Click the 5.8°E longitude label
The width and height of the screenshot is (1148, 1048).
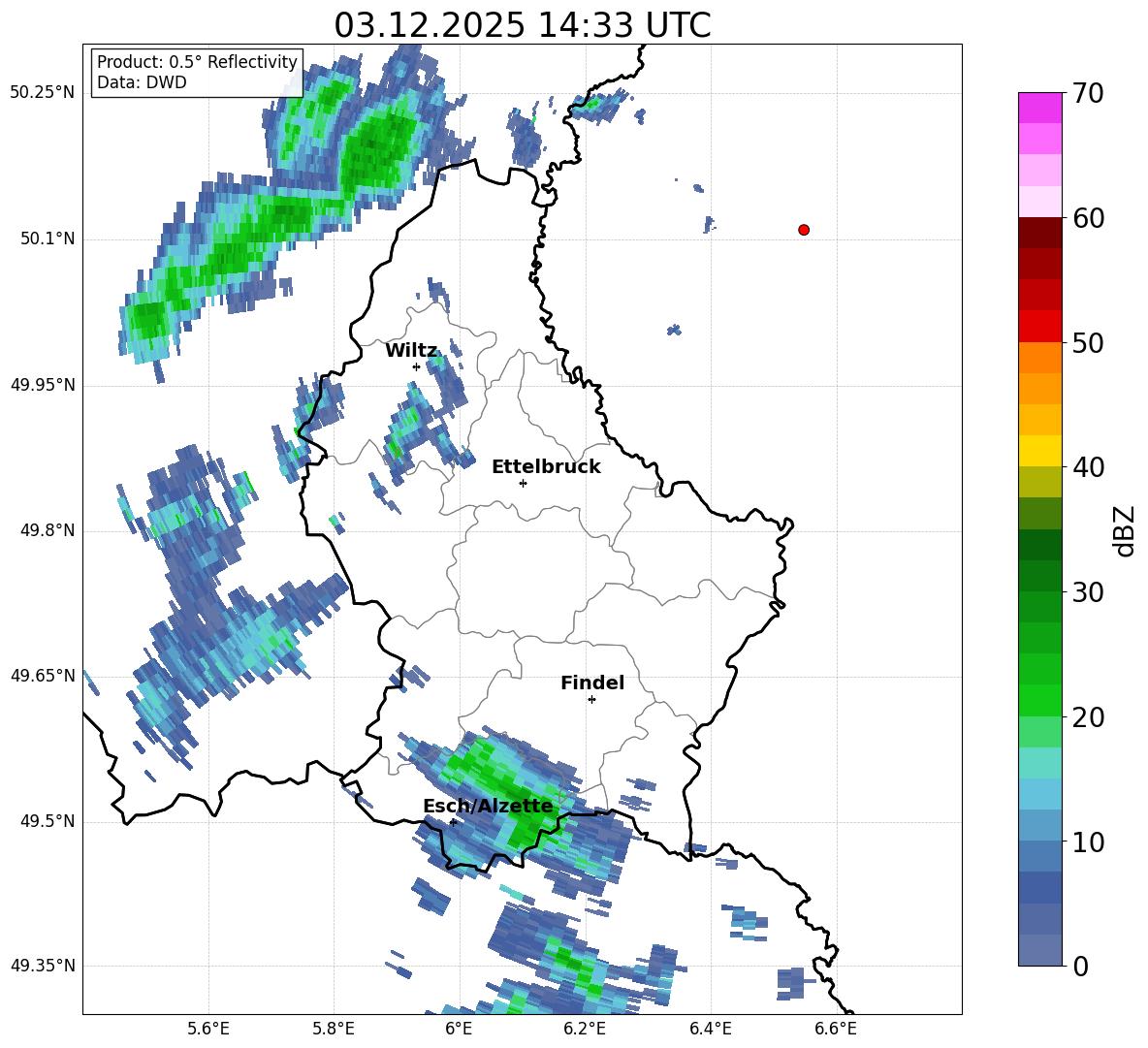(x=334, y=1029)
